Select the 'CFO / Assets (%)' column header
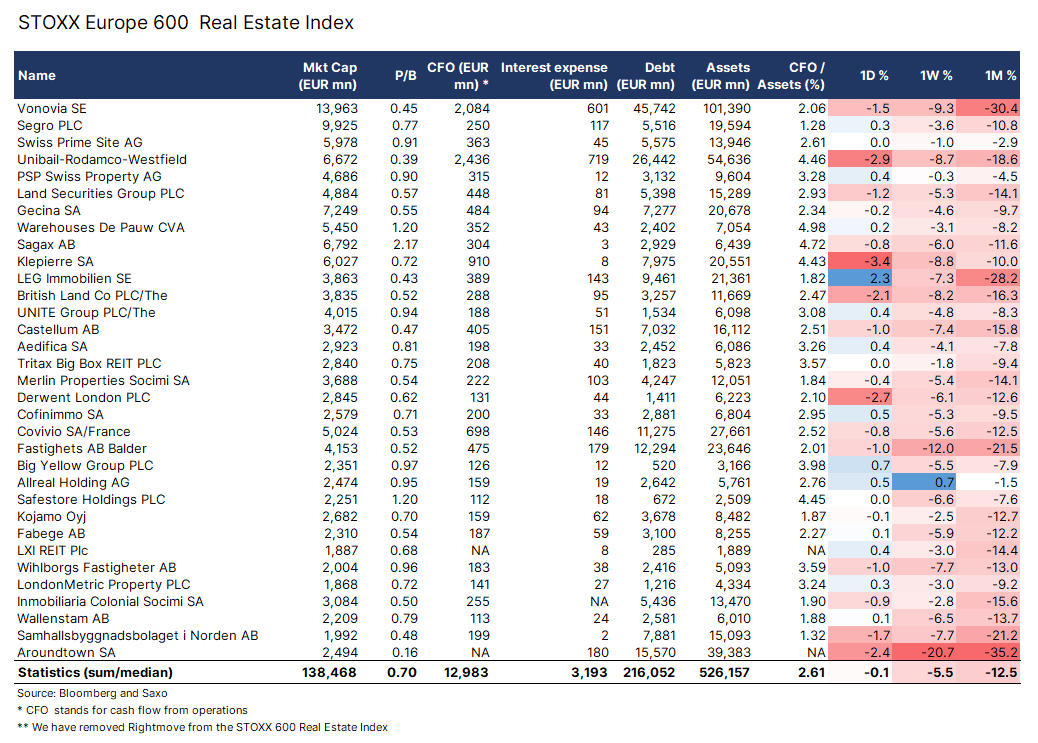Screen dimensions: 1038x743 tap(791, 75)
